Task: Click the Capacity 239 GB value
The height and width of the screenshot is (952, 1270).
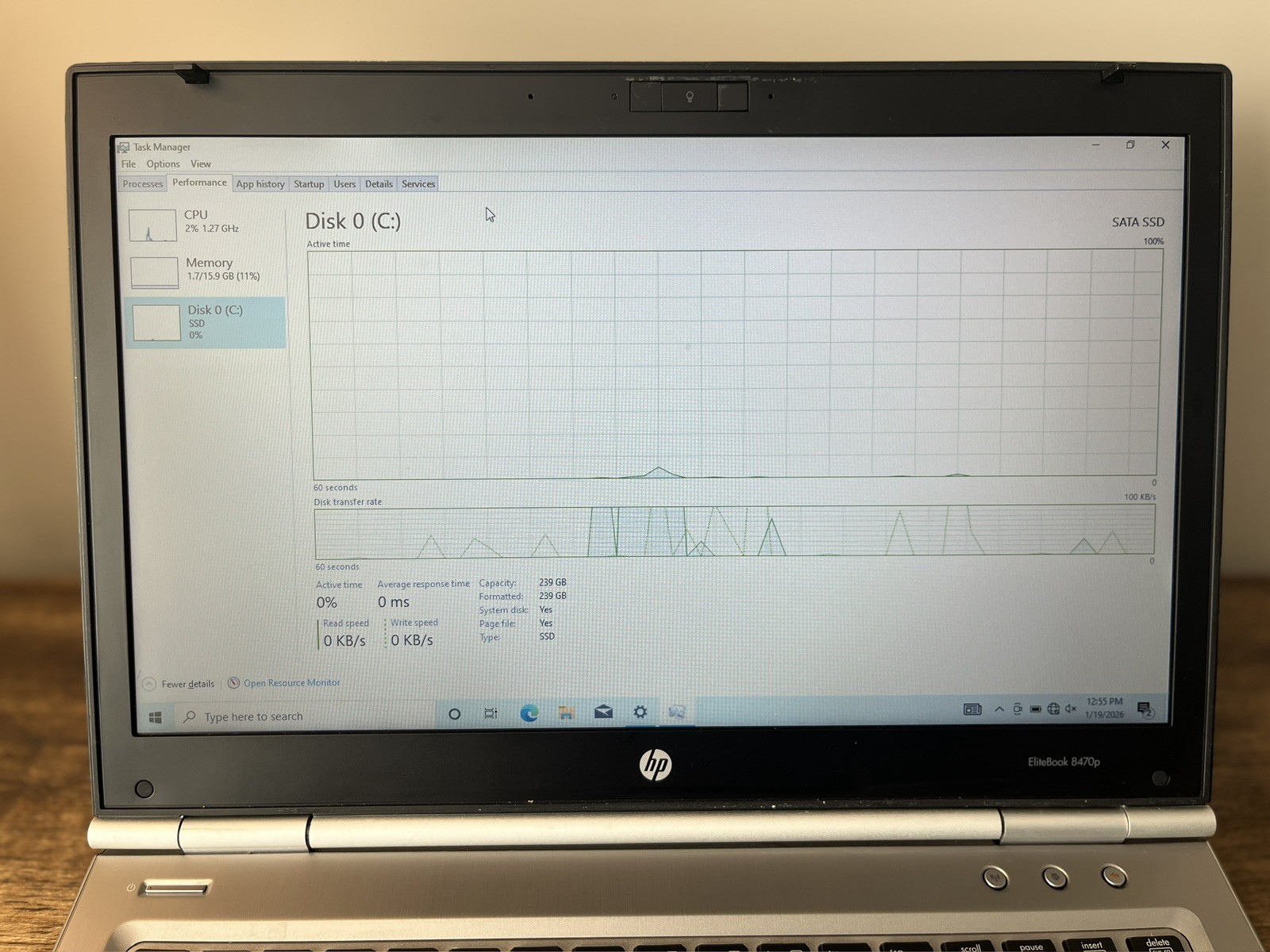Action: (552, 582)
